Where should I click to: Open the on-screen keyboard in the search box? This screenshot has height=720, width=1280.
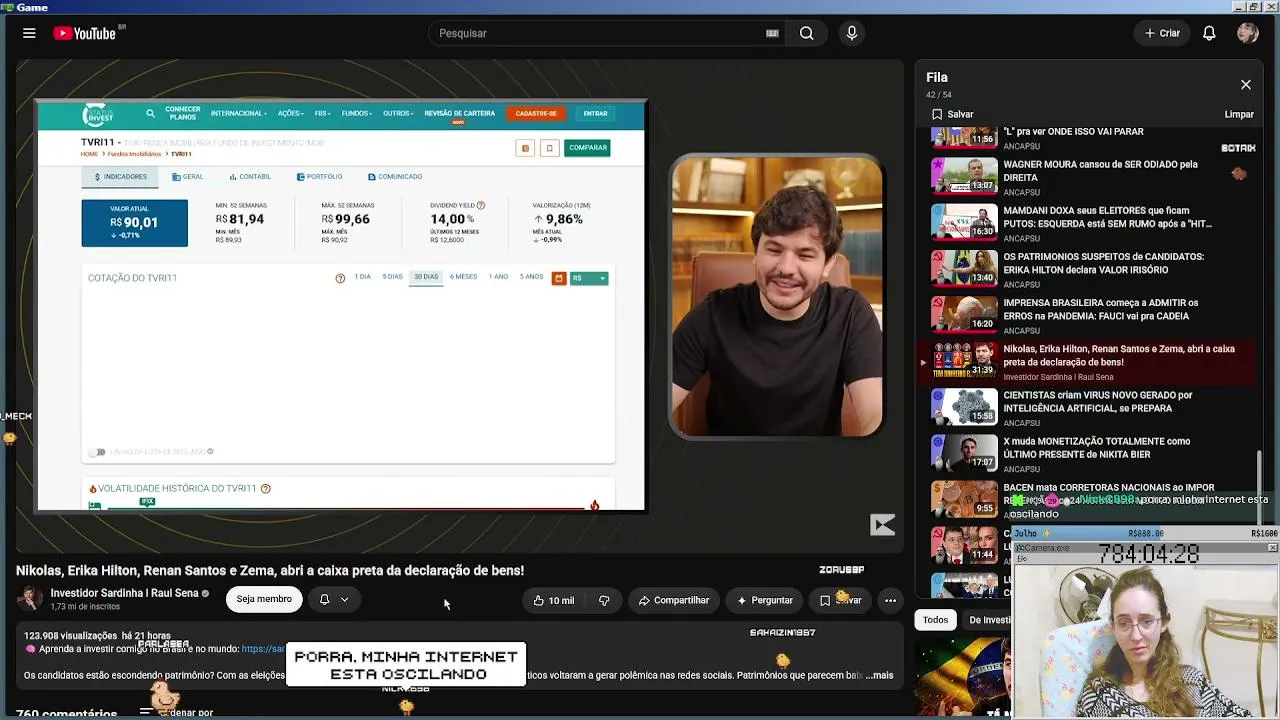click(x=772, y=33)
